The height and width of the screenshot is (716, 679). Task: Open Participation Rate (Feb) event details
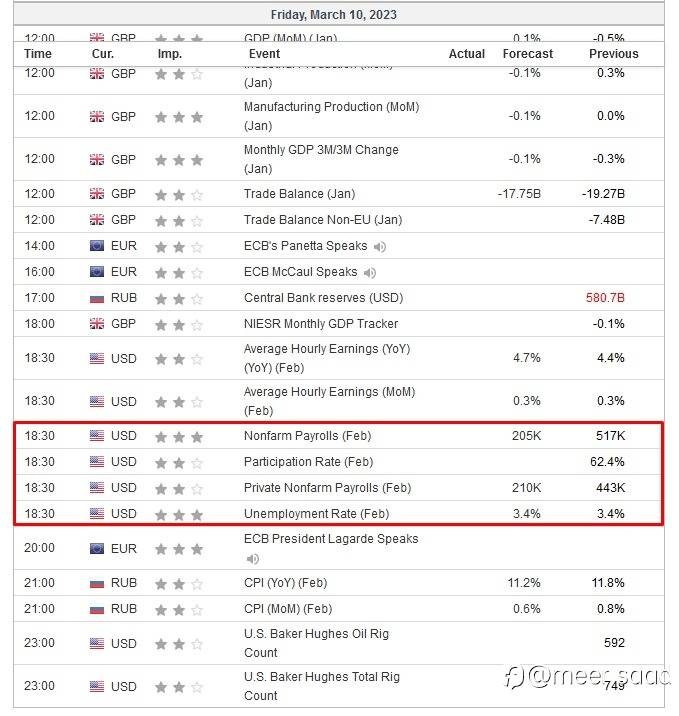pos(308,462)
